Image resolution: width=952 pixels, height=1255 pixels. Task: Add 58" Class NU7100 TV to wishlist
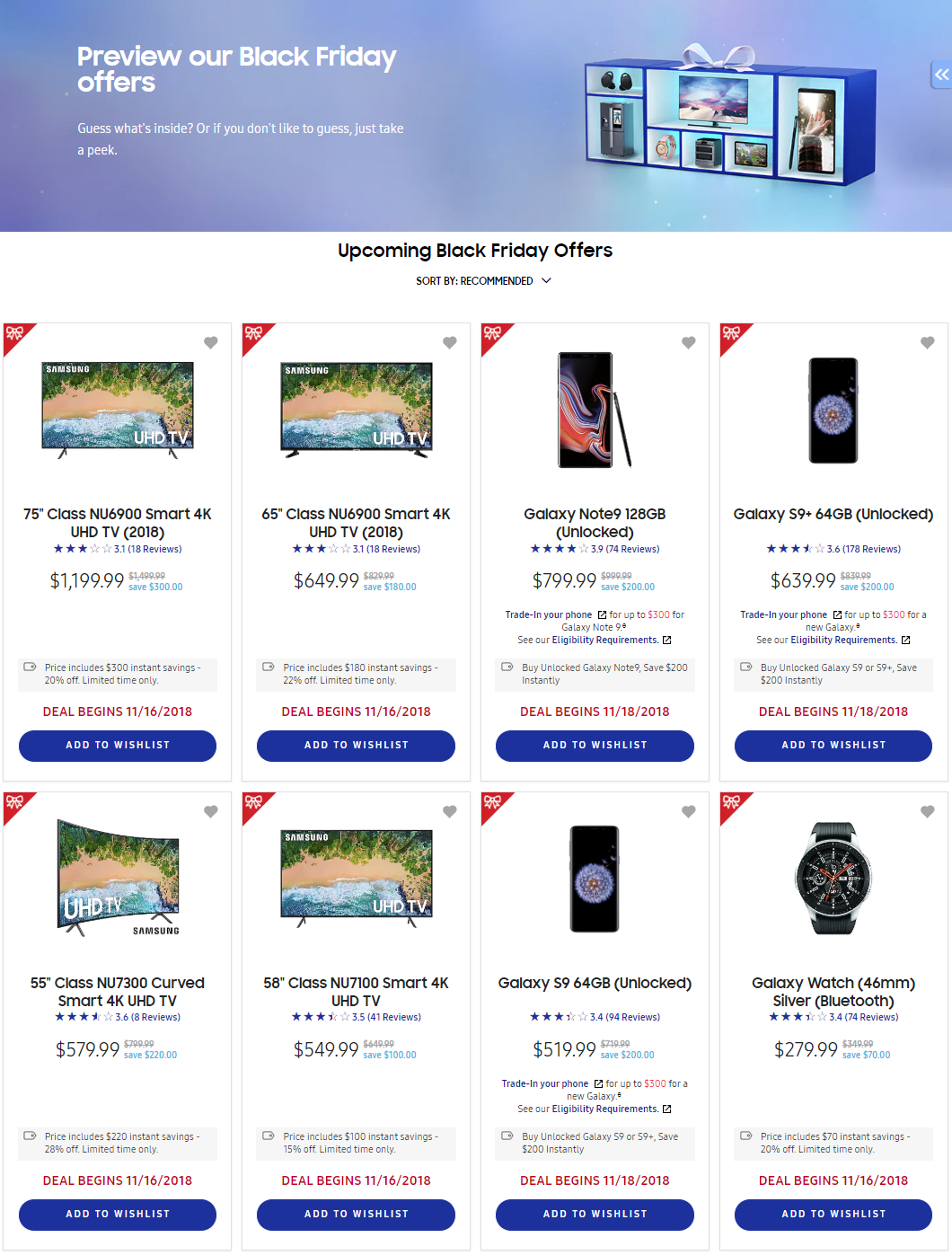tap(356, 1215)
